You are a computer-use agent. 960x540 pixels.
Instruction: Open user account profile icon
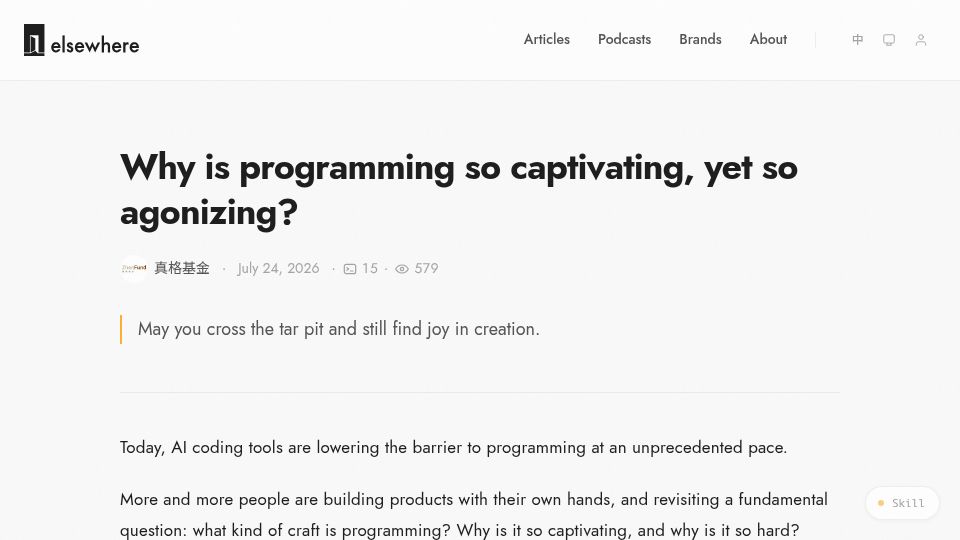[921, 40]
